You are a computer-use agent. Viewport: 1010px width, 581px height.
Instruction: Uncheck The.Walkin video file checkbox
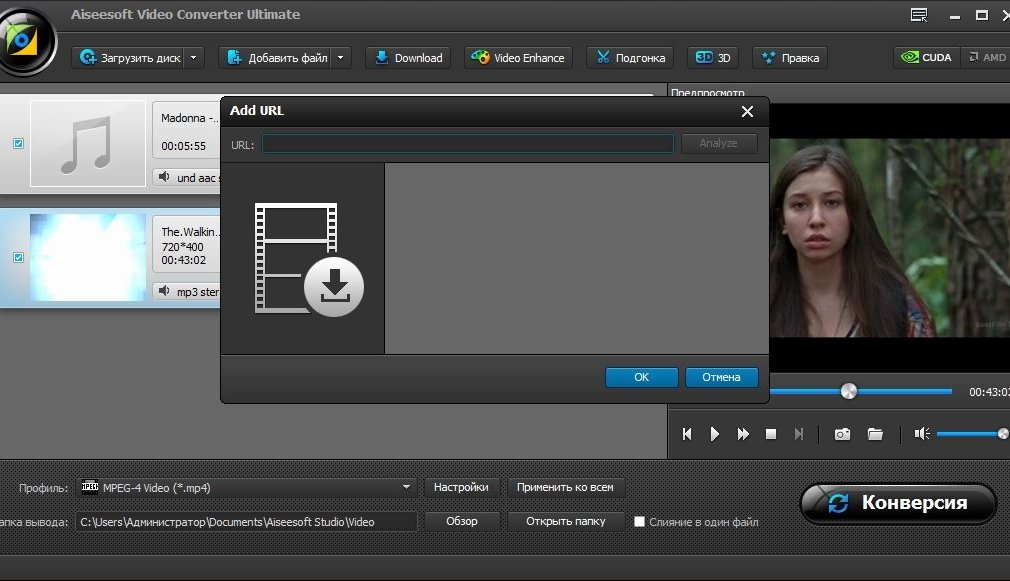point(19,258)
